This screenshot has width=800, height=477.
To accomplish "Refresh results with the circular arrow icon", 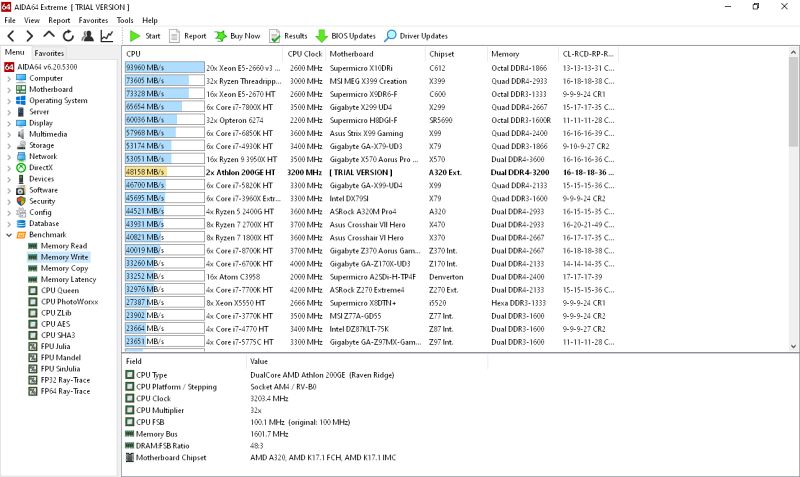I will coord(68,36).
